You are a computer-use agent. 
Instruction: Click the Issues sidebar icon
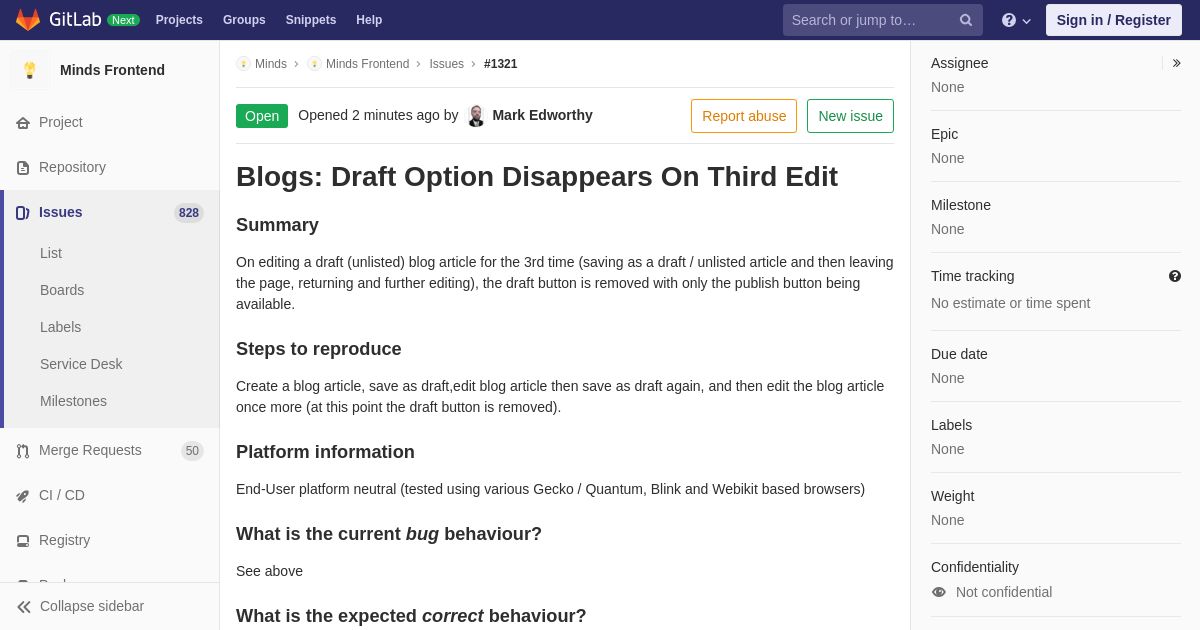[x=23, y=213]
